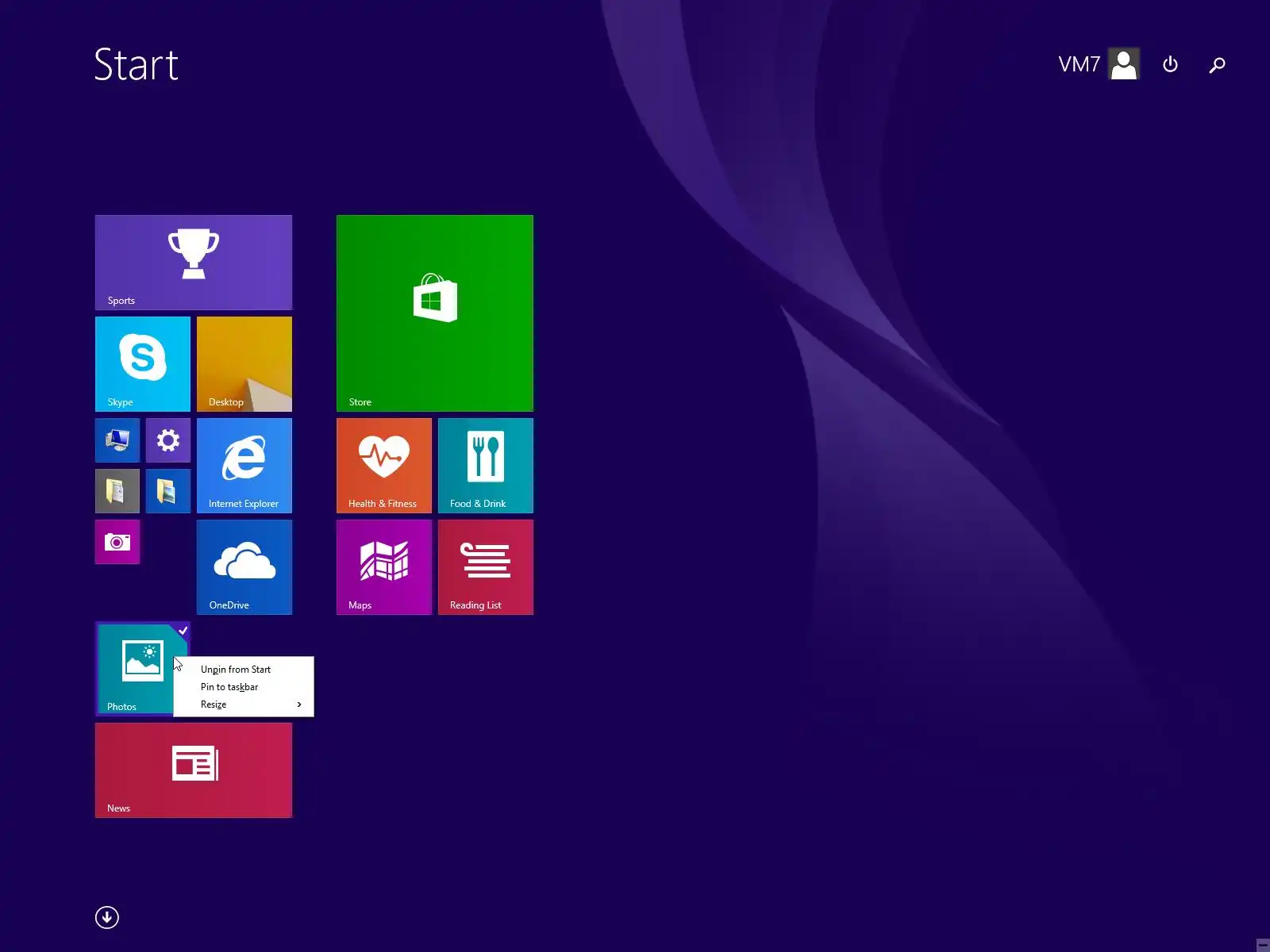Click the power options icon
Viewport: 1270px width, 952px height.
point(1170,64)
